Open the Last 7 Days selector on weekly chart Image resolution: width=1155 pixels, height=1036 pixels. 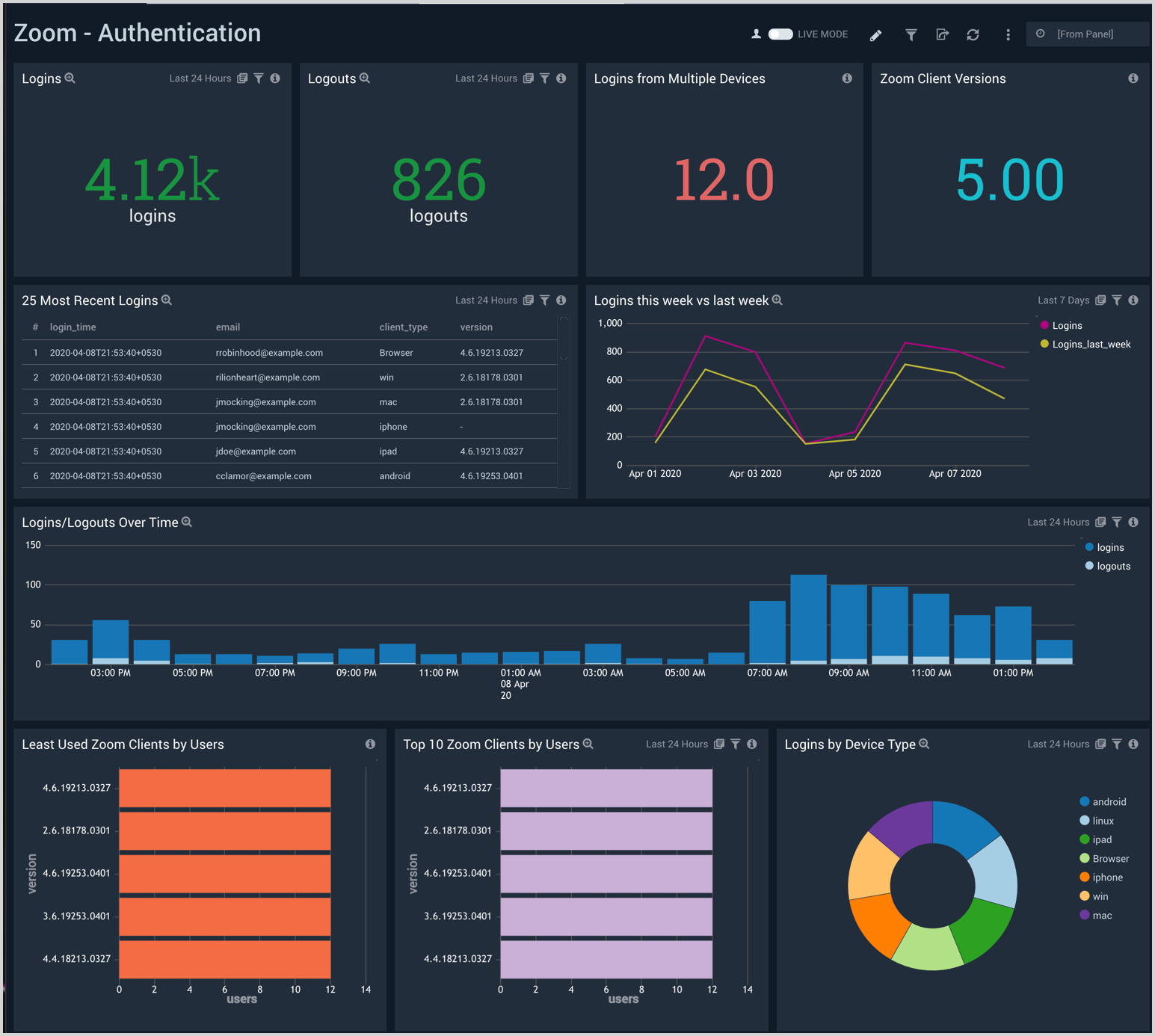pos(1063,300)
